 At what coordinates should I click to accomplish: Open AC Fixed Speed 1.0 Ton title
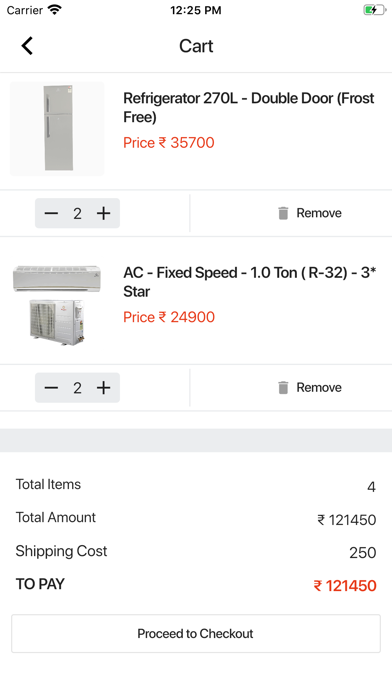pyautogui.click(x=249, y=282)
